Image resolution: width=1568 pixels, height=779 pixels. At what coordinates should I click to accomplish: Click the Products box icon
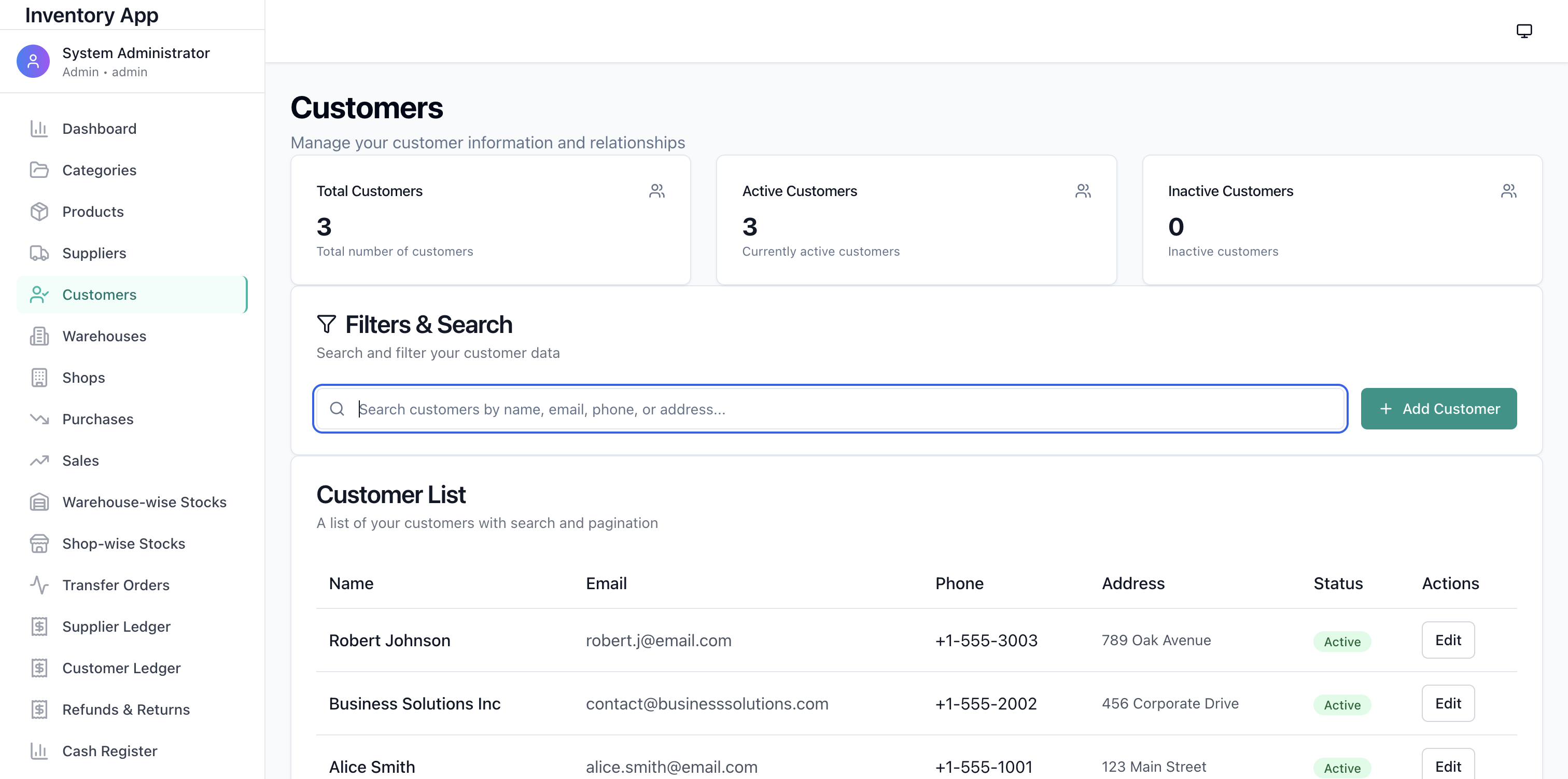39,212
